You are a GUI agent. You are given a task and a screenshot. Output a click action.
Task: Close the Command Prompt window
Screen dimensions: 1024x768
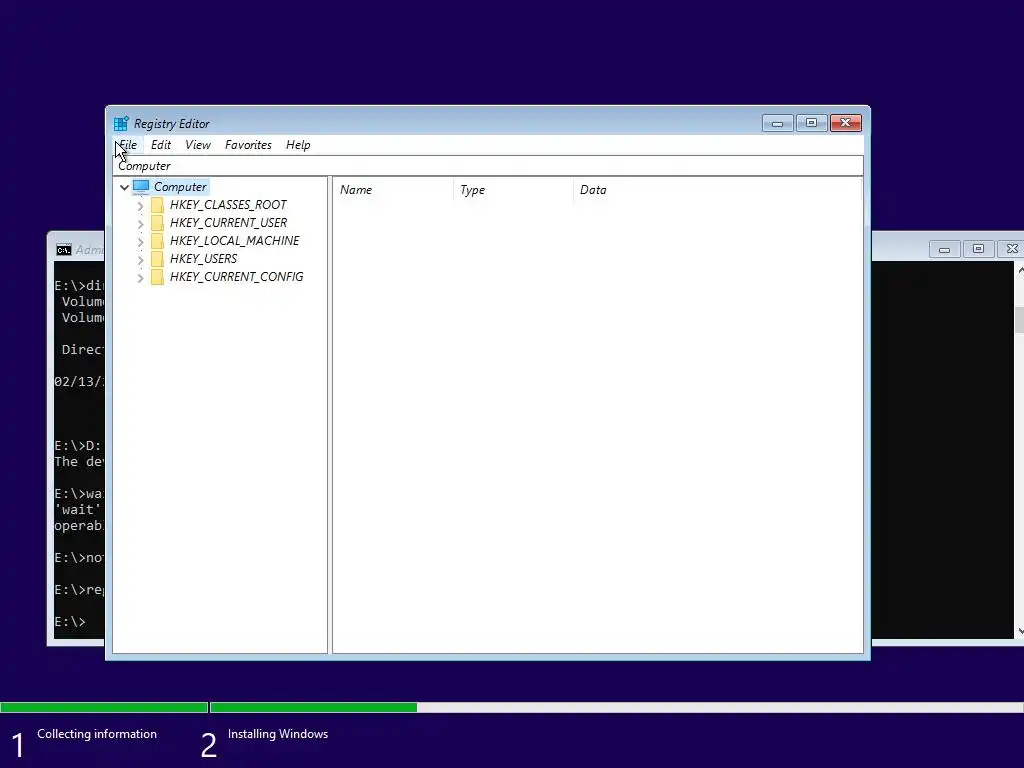1012,249
